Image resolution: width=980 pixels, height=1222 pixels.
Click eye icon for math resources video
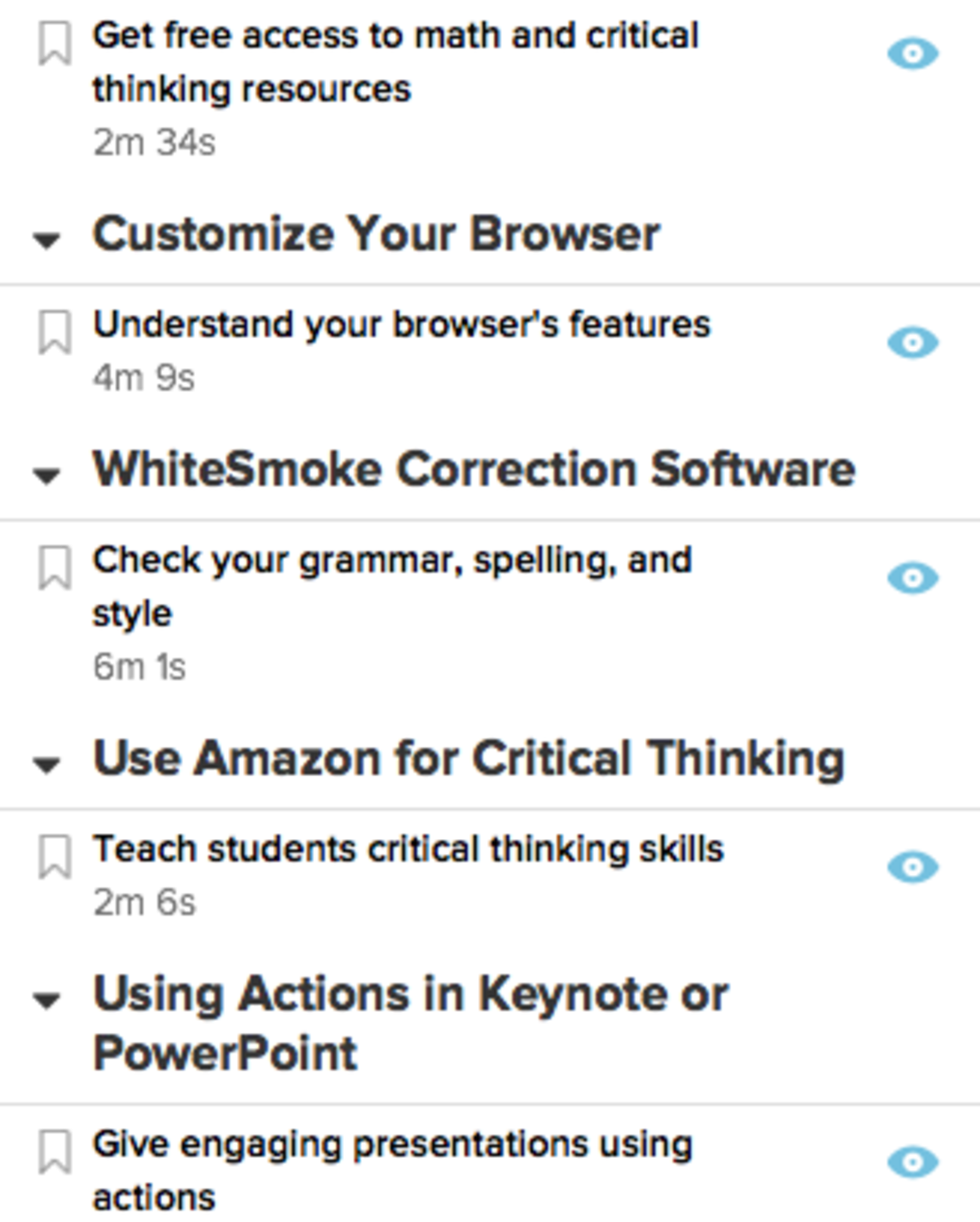point(913,54)
